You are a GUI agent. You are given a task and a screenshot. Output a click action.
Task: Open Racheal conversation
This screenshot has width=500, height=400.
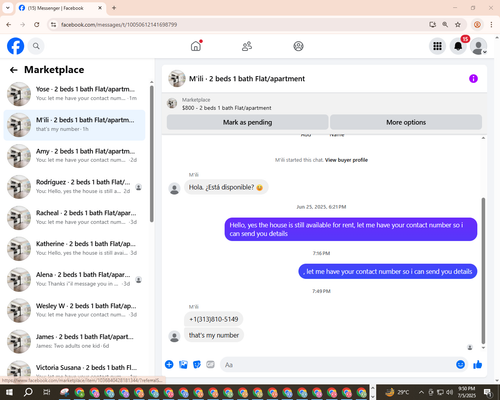point(74,218)
